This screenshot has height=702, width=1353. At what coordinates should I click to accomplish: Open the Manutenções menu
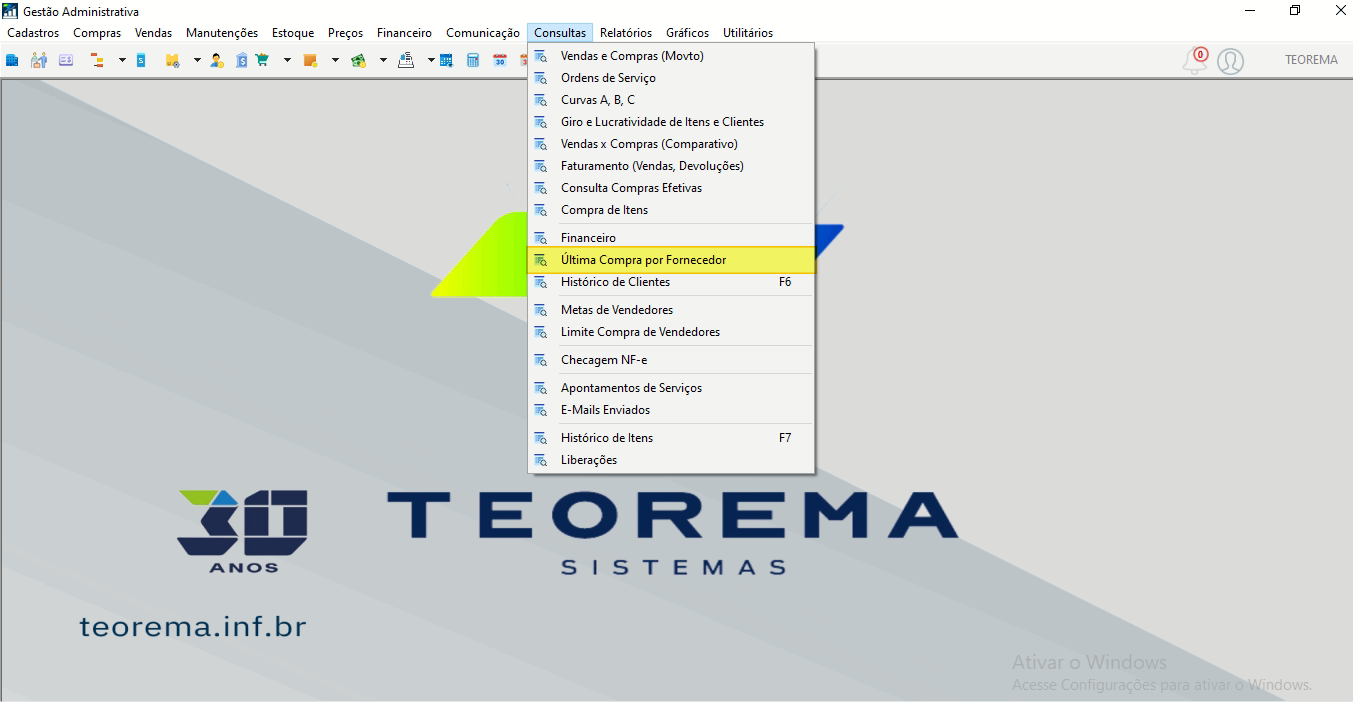[222, 33]
